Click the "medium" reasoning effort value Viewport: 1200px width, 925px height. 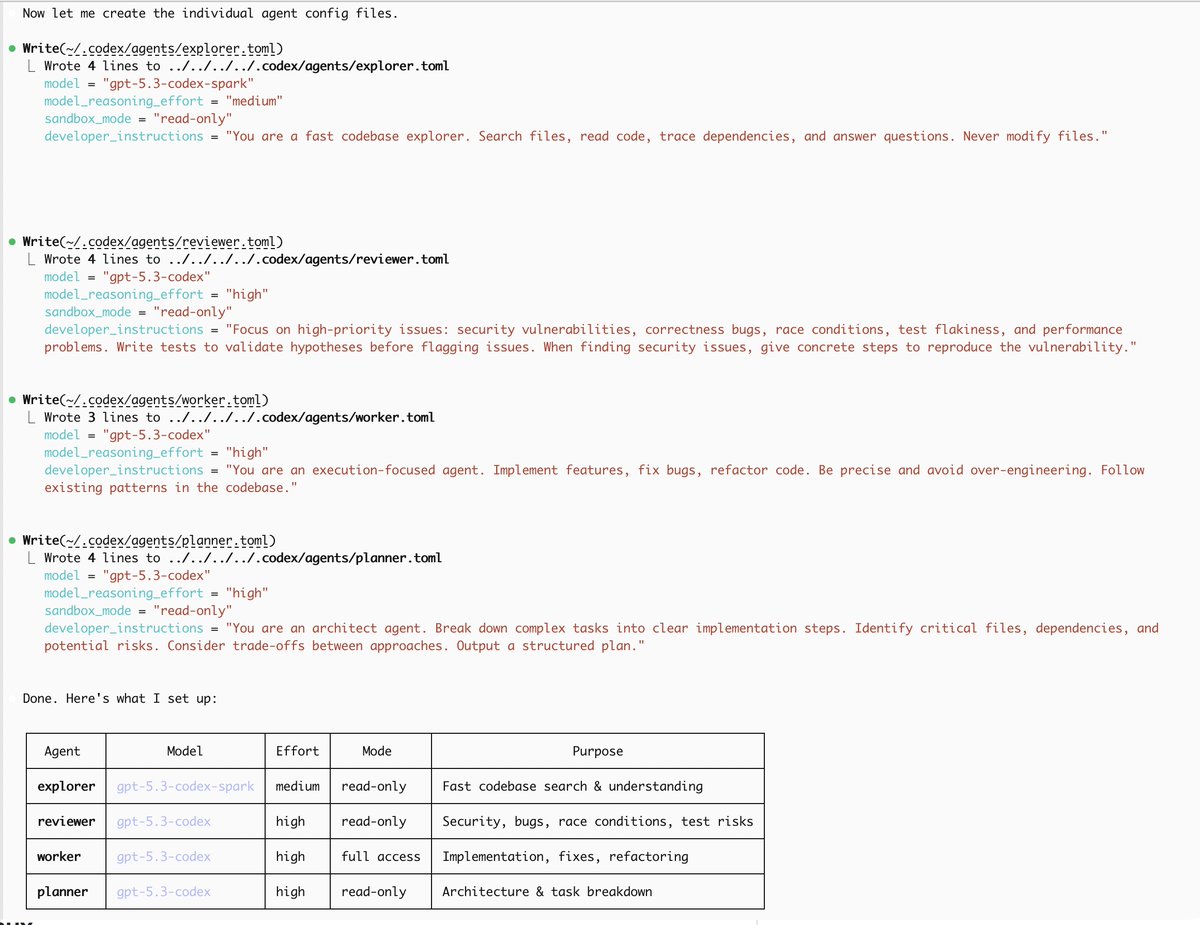(254, 101)
